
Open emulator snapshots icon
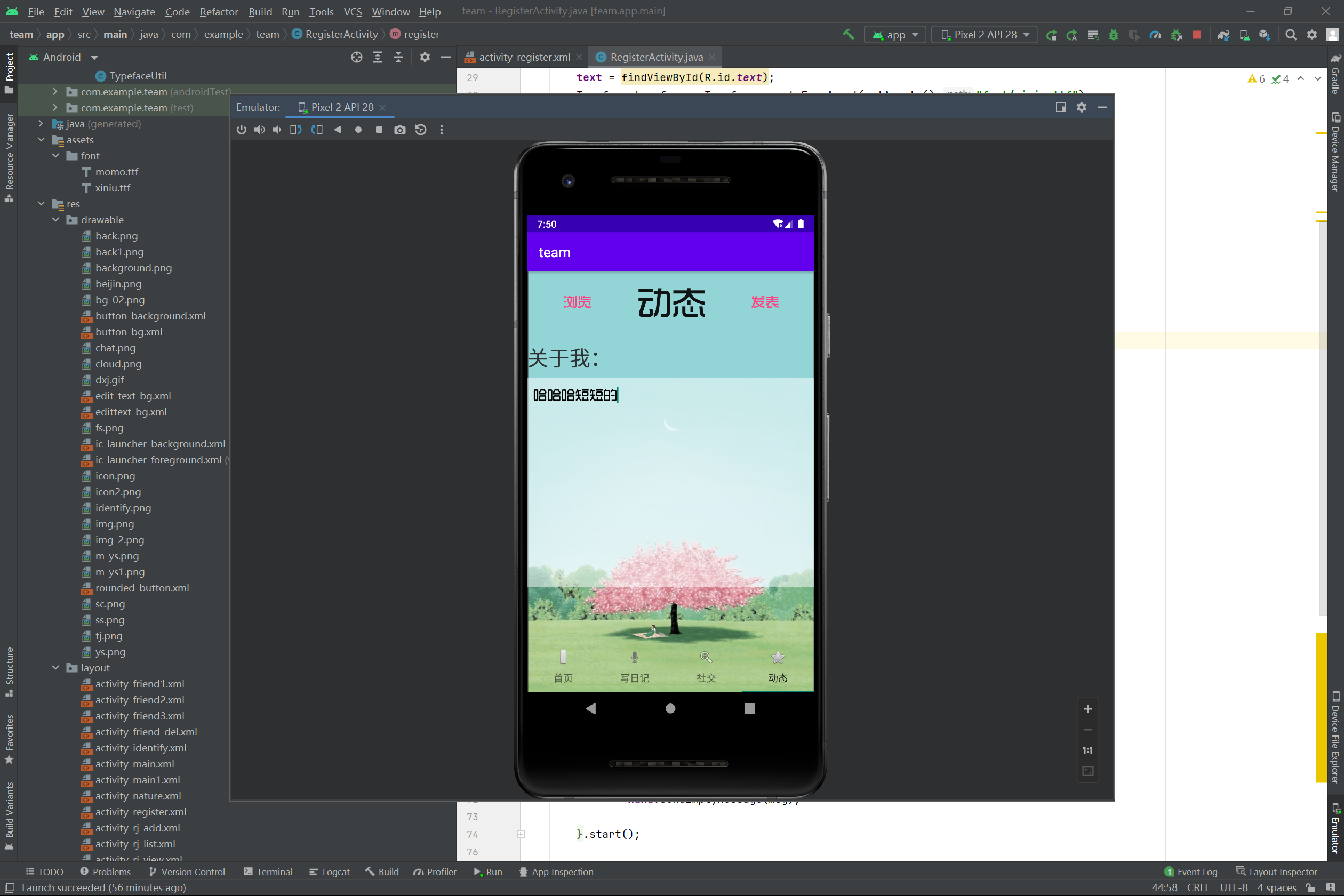421,130
